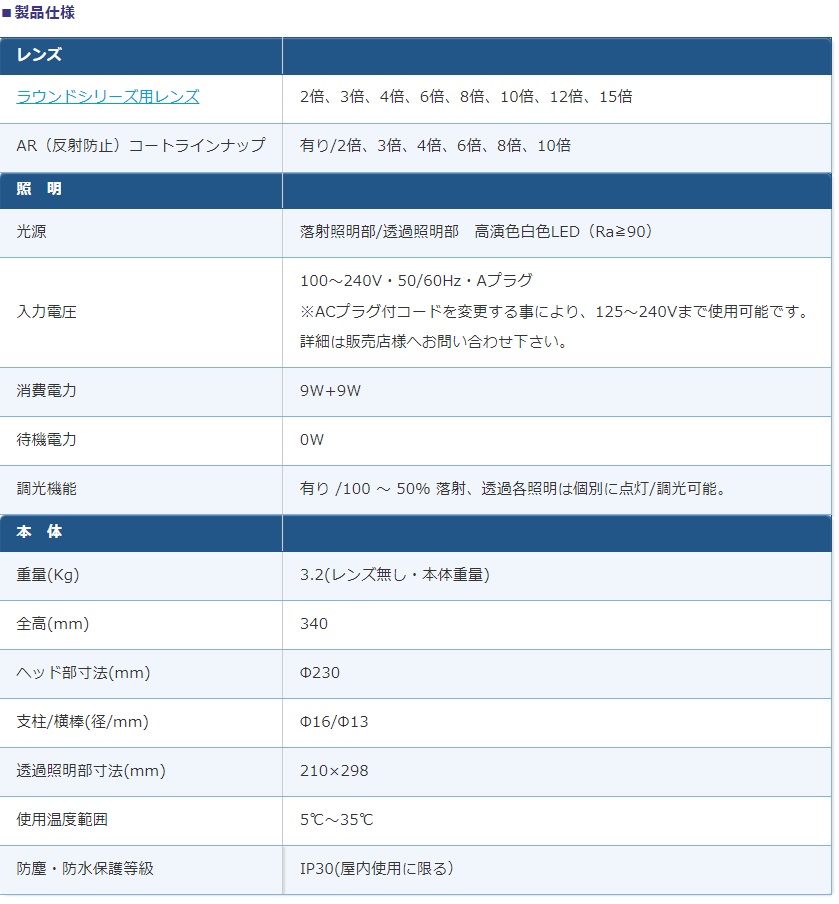Image resolution: width=839 pixels, height=904 pixels.
Task: Click the 重量(Kg) row label
Action: [x=48, y=575]
